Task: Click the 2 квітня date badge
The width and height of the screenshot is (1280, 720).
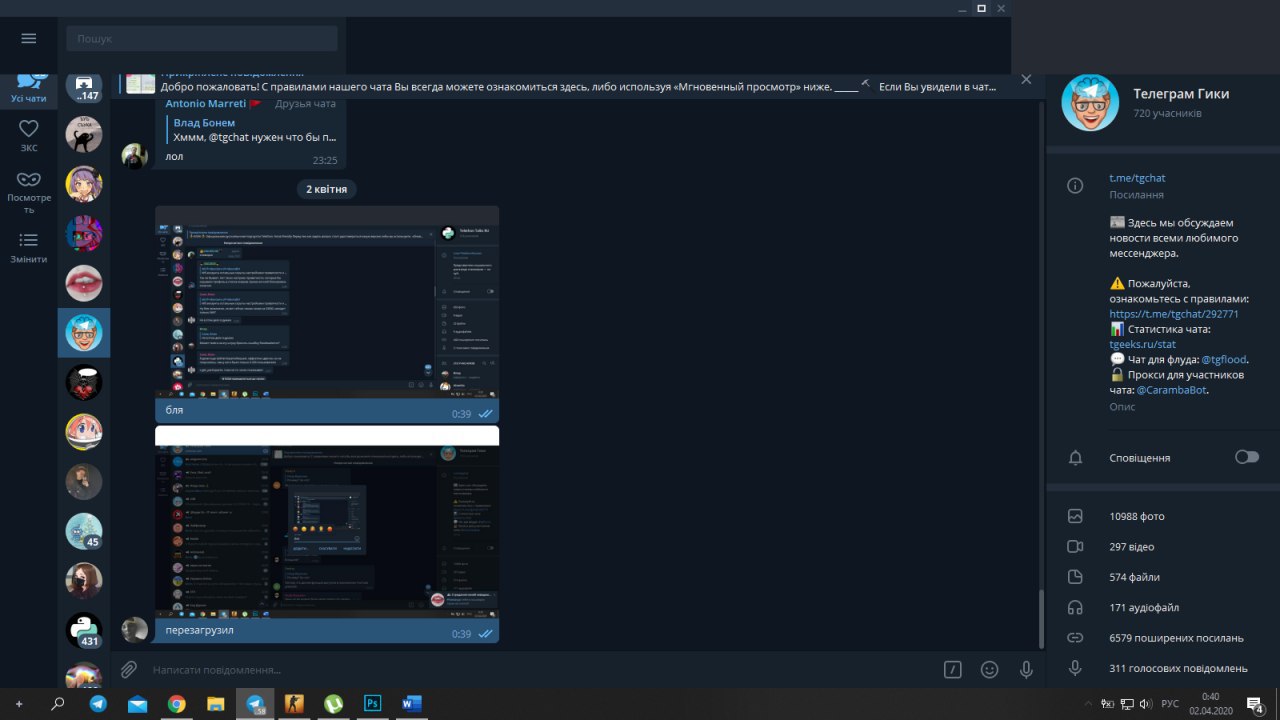Action: pos(327,189)
